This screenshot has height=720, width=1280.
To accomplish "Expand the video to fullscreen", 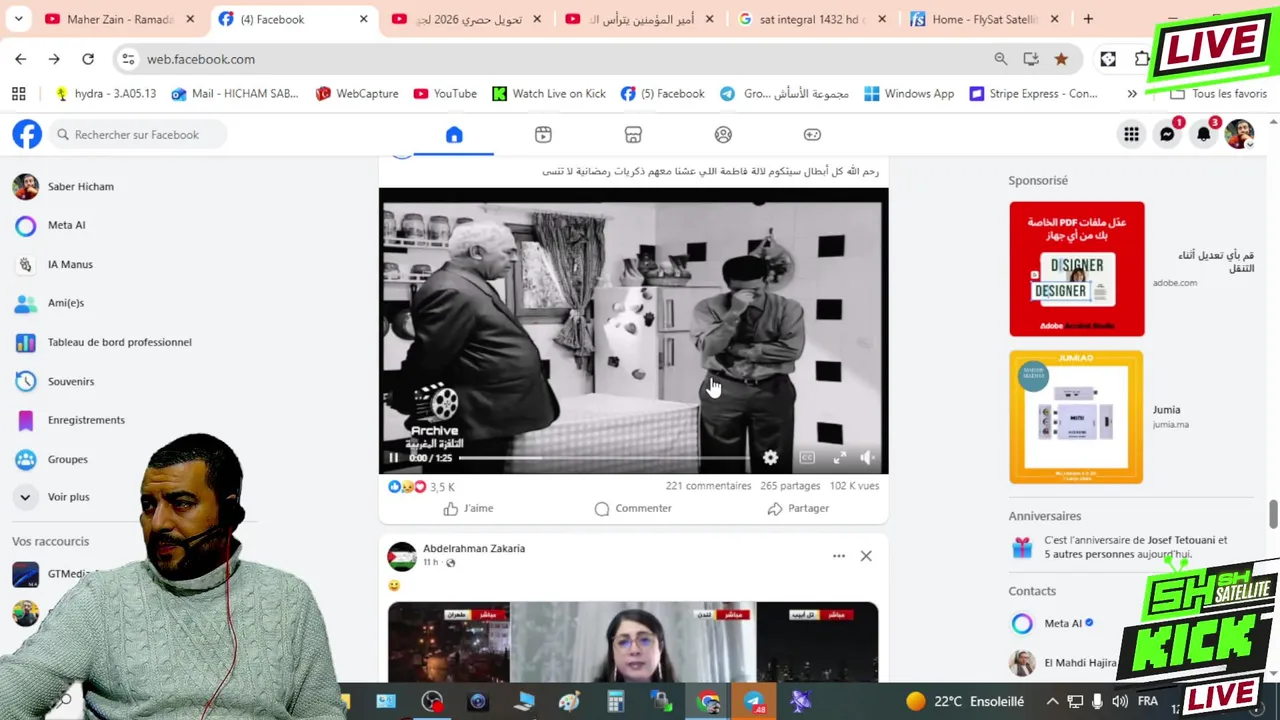I will point(840,458).
